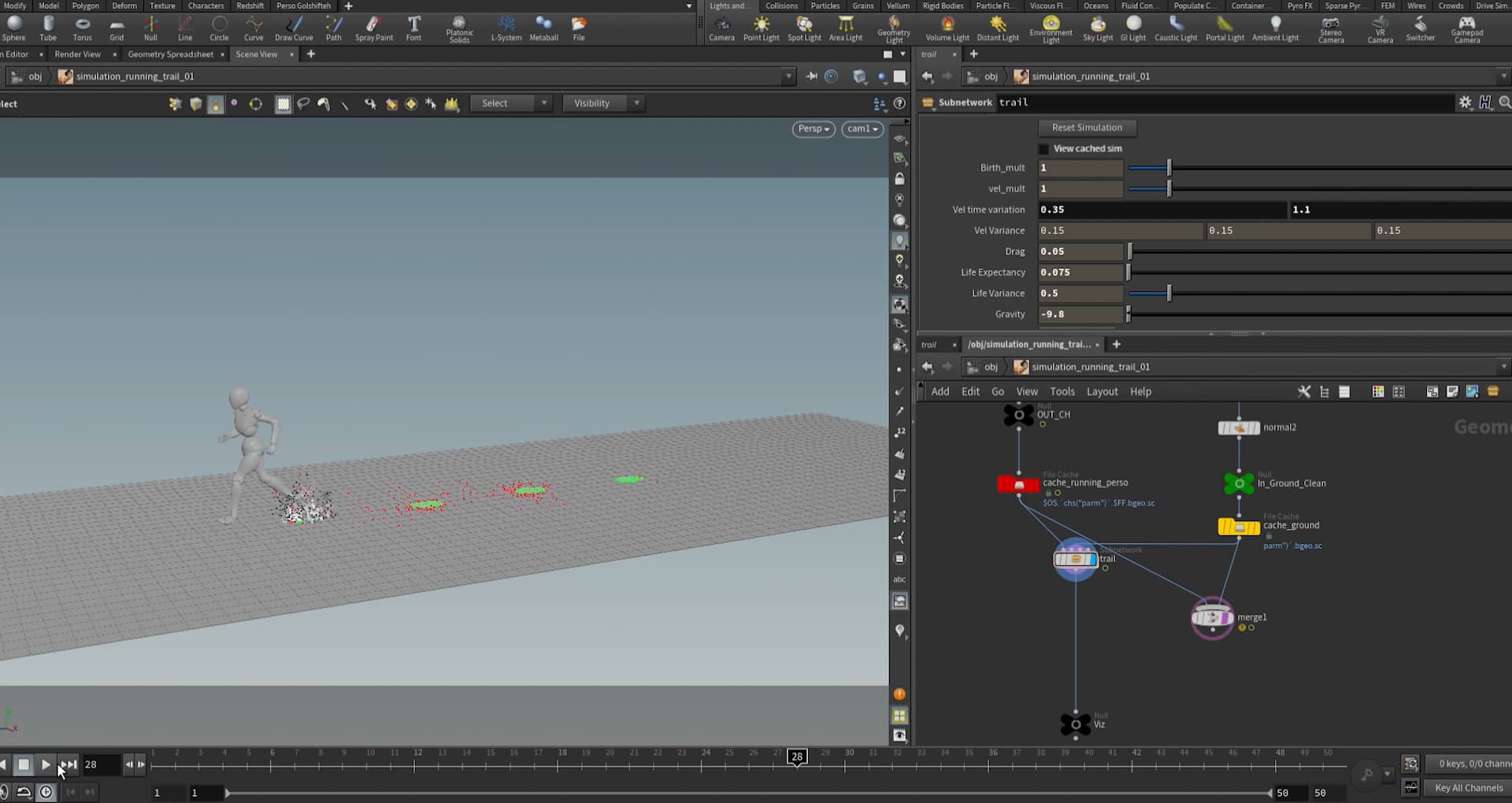Open the Persp view dropdown

tap(813, 128)
